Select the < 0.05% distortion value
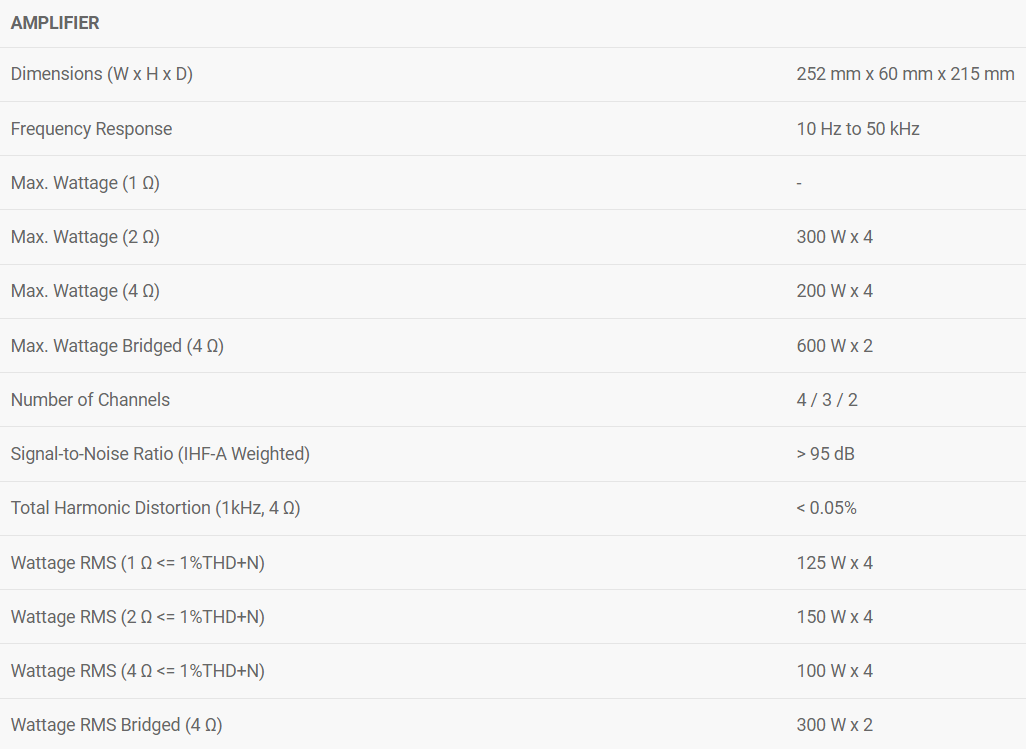The image size is (1026, 749). click(826, 508)
